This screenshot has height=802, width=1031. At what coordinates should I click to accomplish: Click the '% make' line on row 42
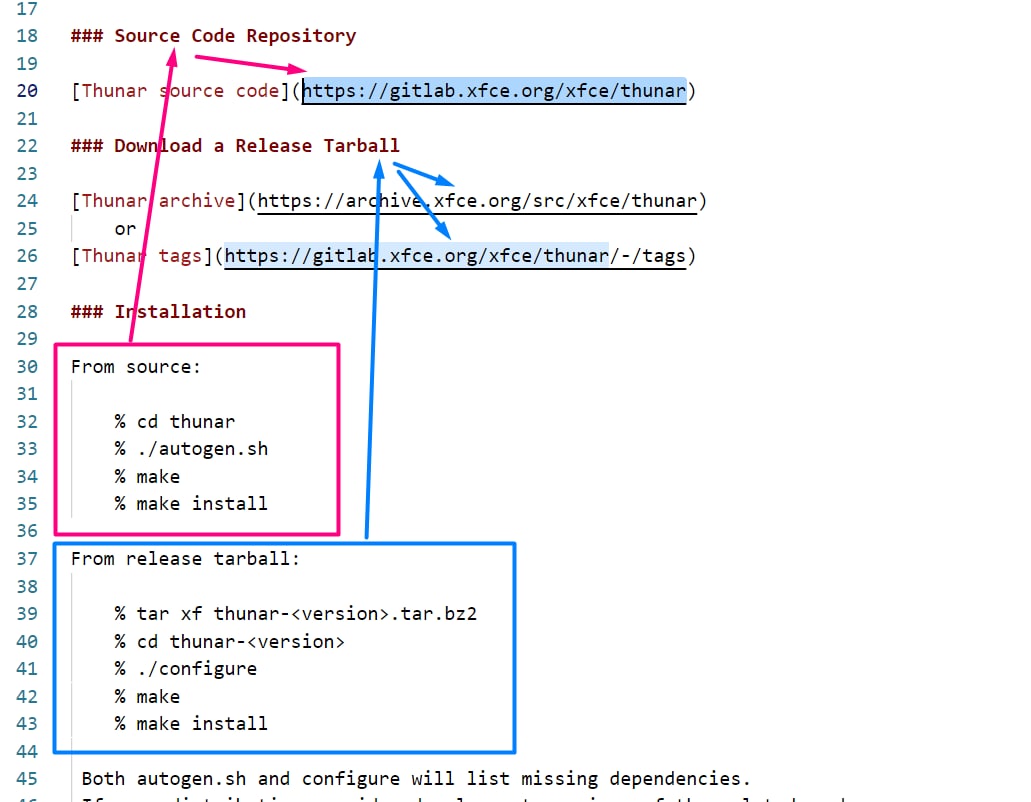147,697
